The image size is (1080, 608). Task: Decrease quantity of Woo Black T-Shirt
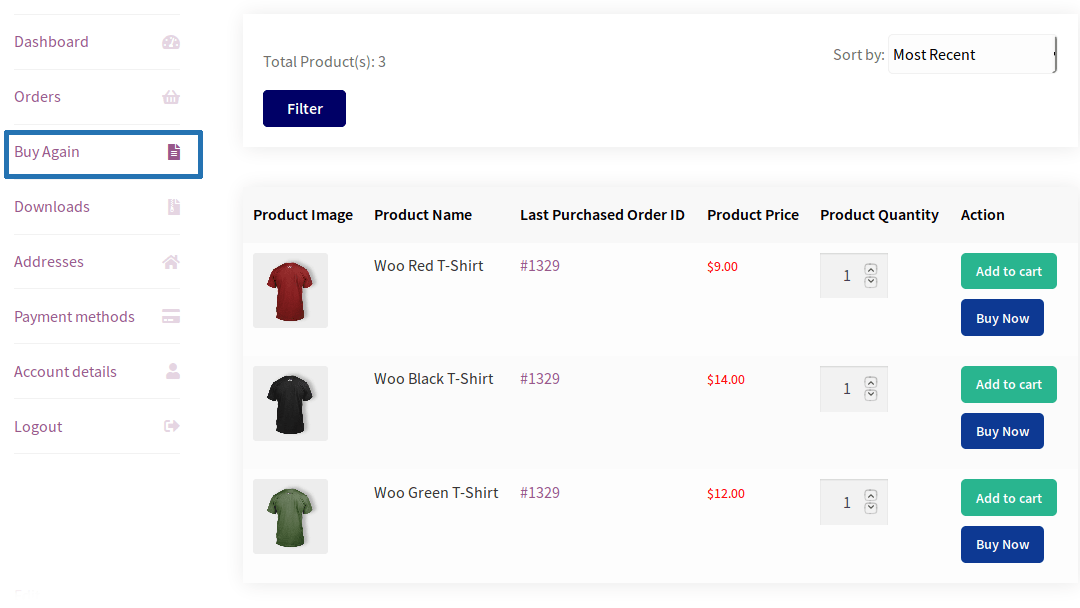click(x=870, y=395)
